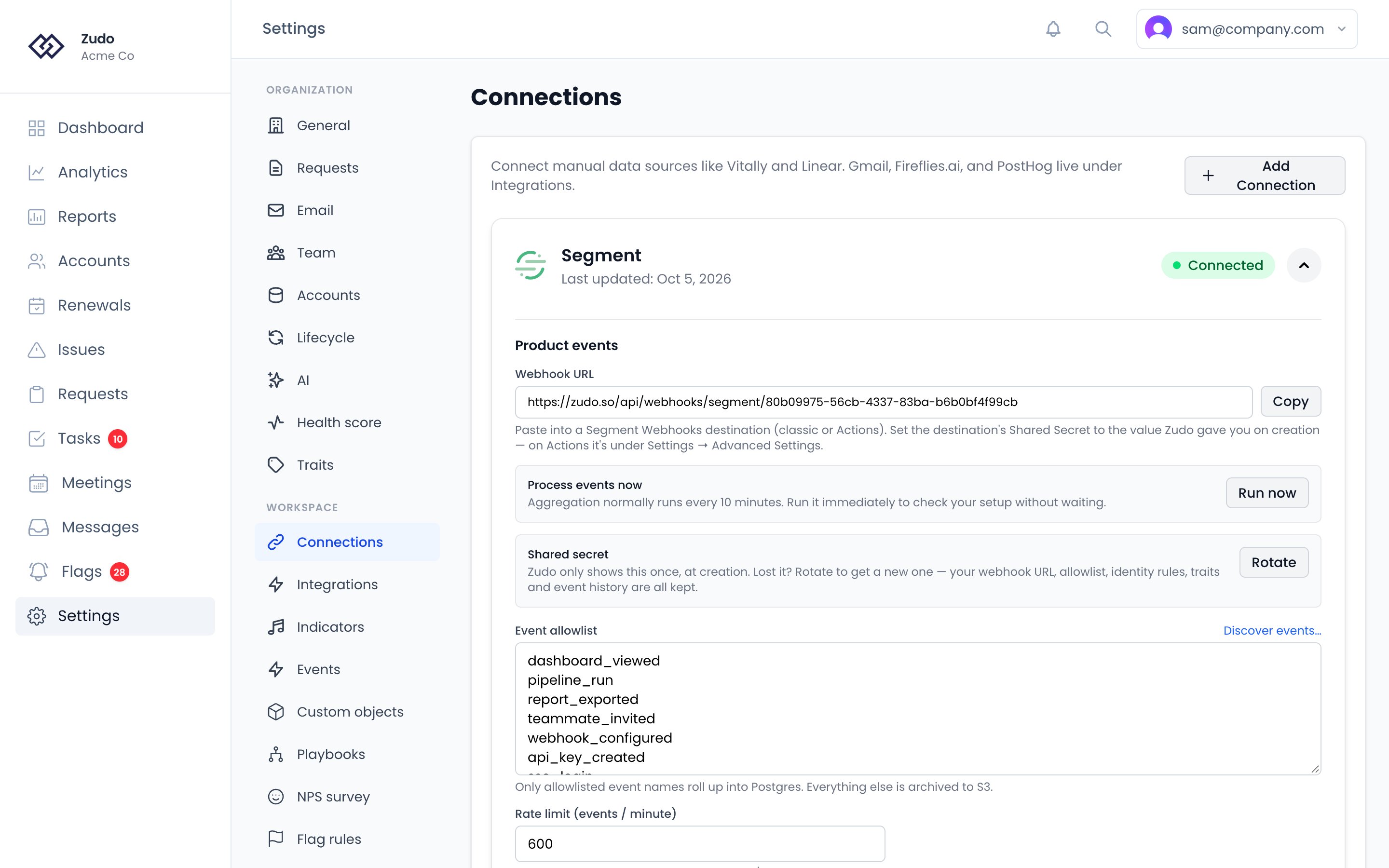Viewport: 1389px width, 868px height.
Task: Go to Indicators settings
Action: tap(347, 627)
